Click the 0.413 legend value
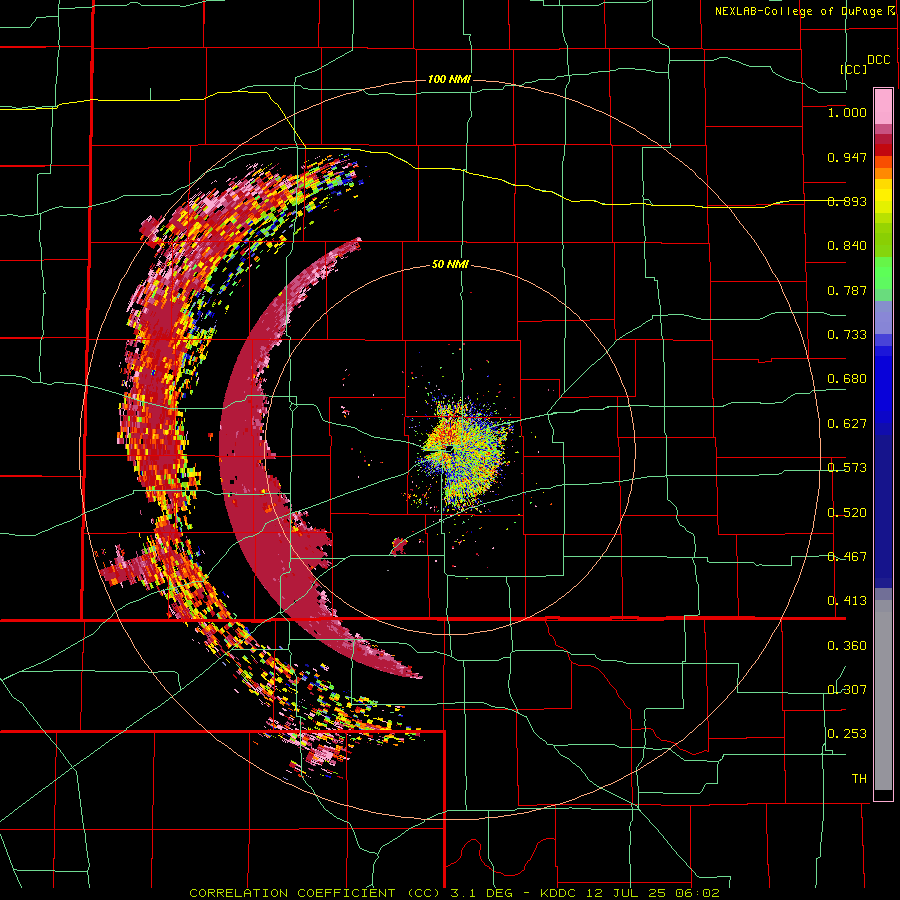The height and width of the screenshot is (900, 900). [x=847, y=601]
